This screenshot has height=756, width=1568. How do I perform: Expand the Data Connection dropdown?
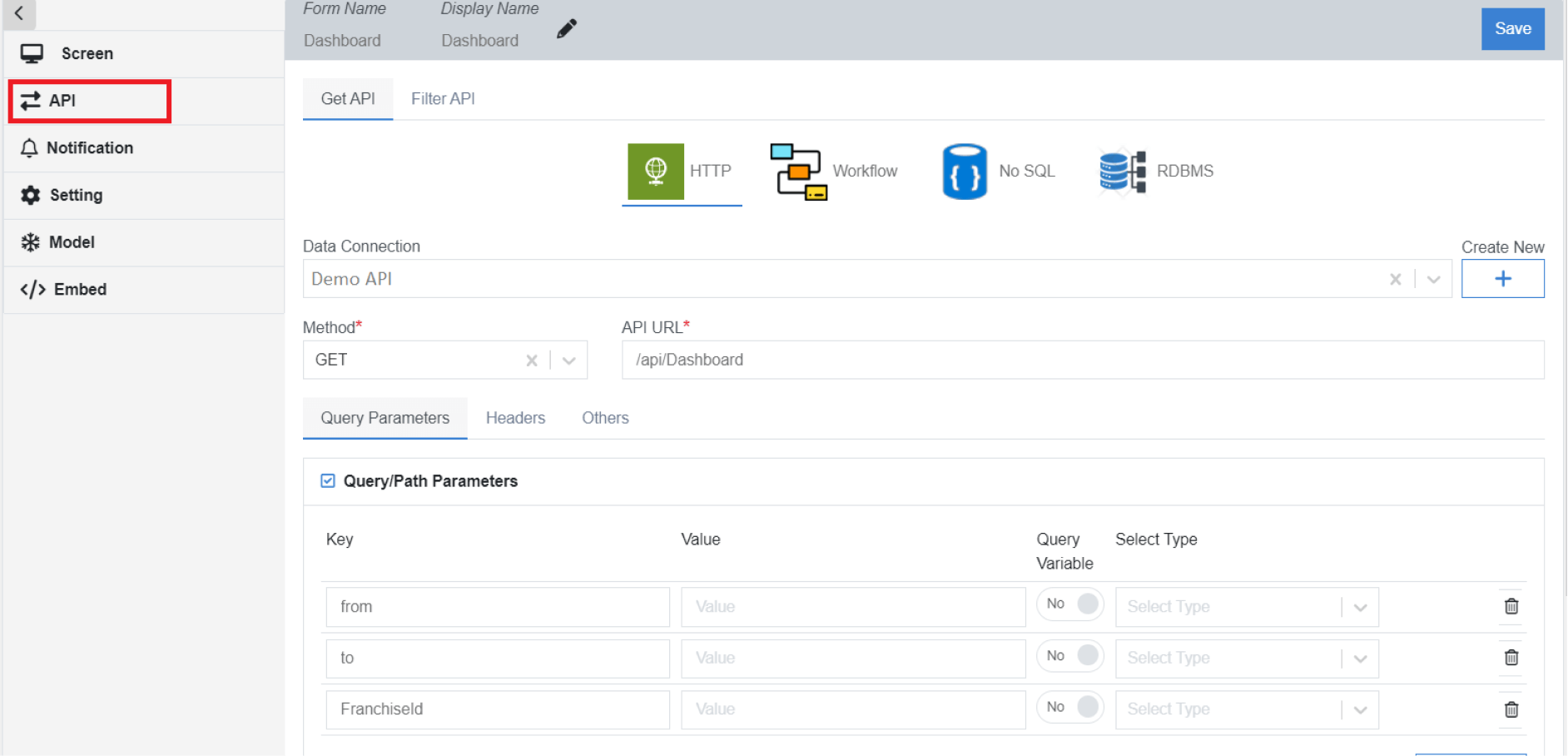point(1433,279)
